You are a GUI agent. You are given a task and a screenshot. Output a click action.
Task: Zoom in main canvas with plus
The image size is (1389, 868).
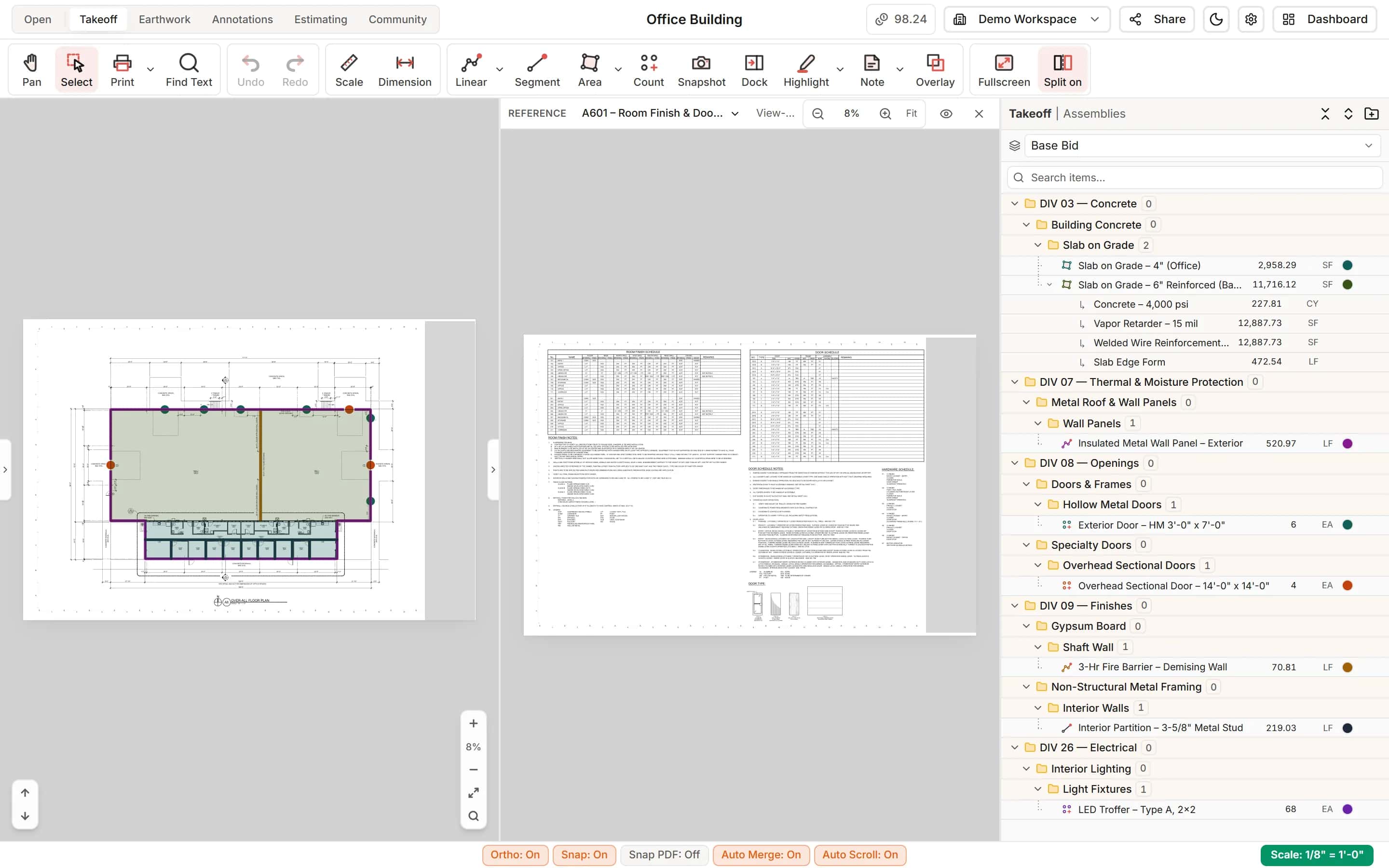coord(474,723)
